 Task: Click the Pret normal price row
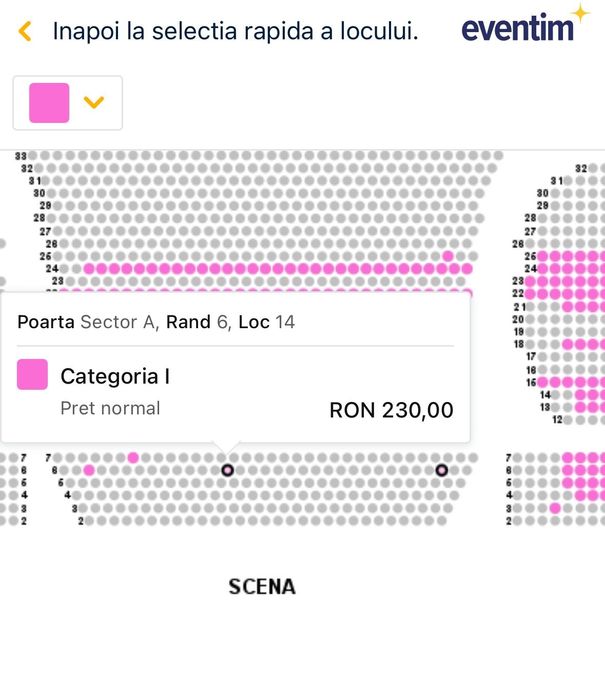point(110,408)
